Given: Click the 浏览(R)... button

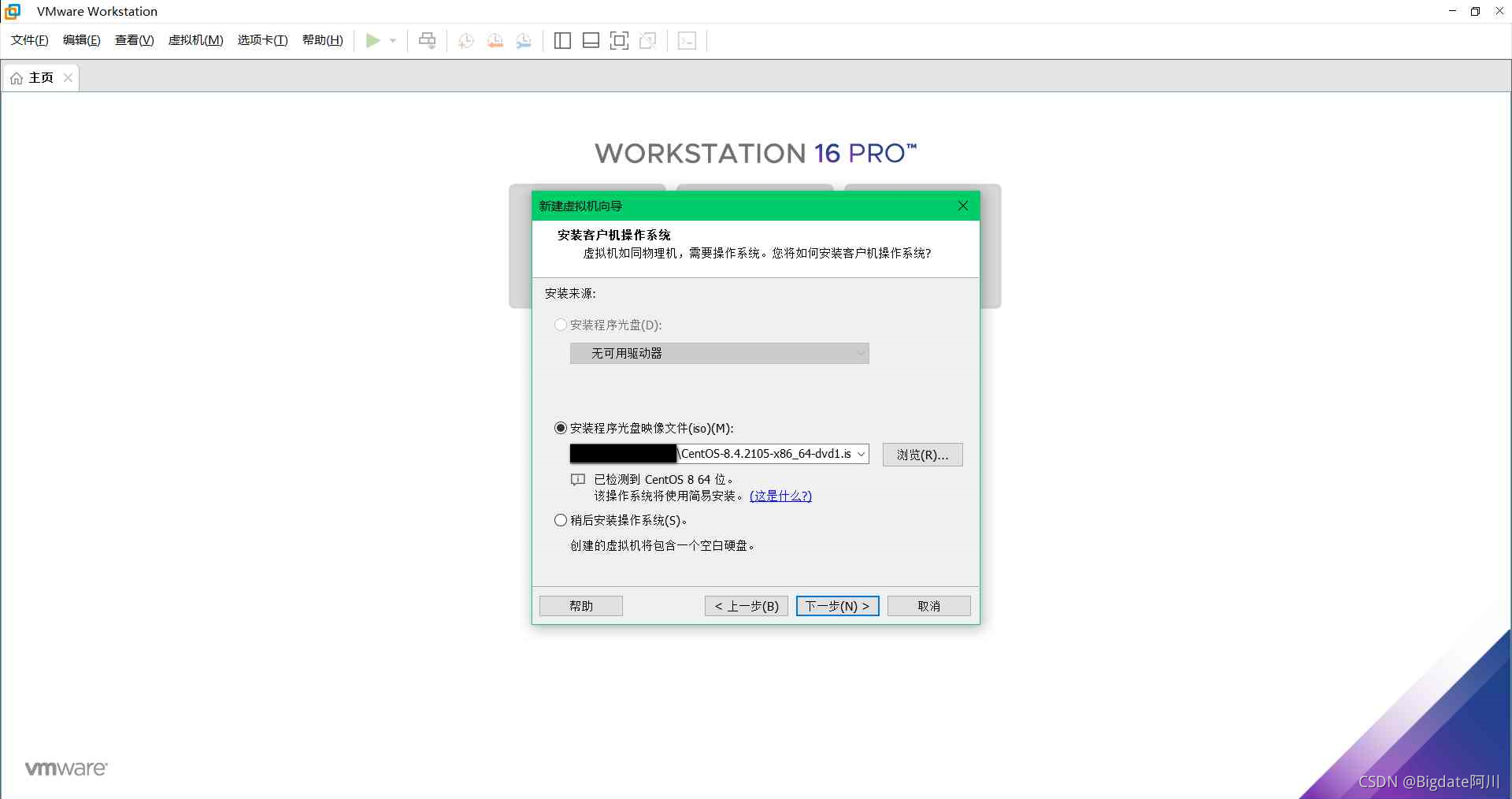Looking at the screenshot, I should (923, 455).
